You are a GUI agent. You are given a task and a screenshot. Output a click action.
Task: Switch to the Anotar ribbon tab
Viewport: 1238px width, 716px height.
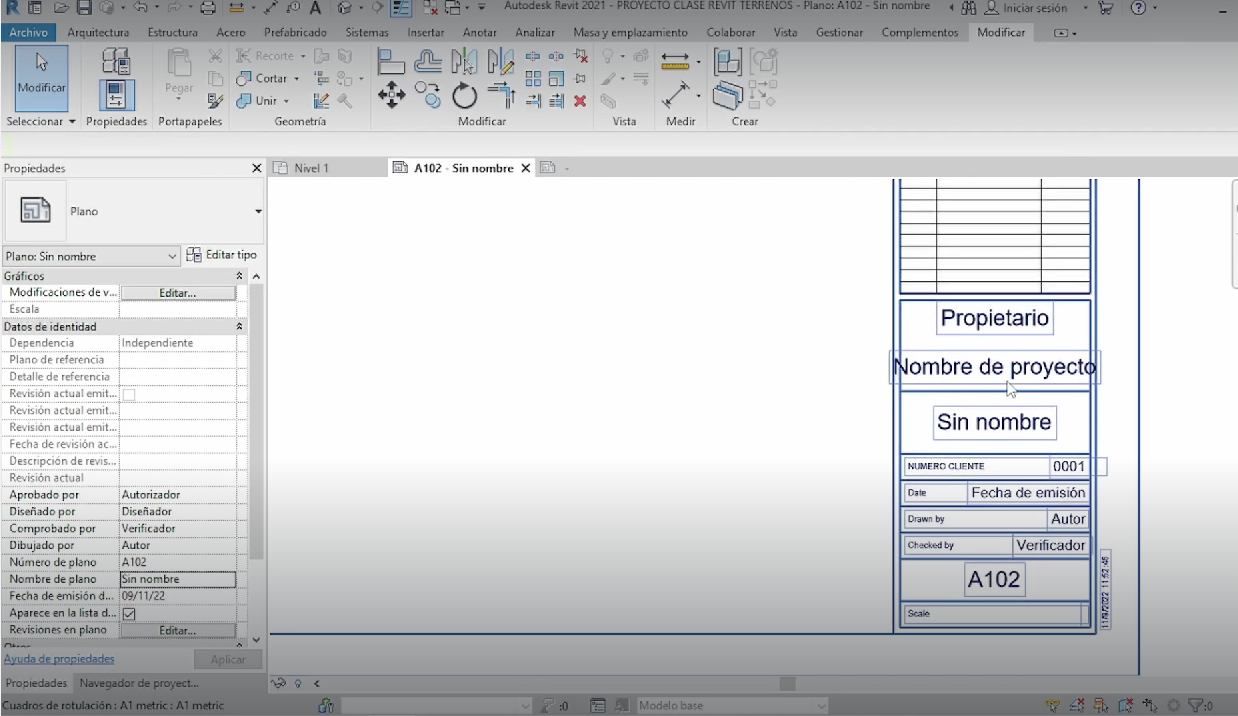[x=480, y=32]
